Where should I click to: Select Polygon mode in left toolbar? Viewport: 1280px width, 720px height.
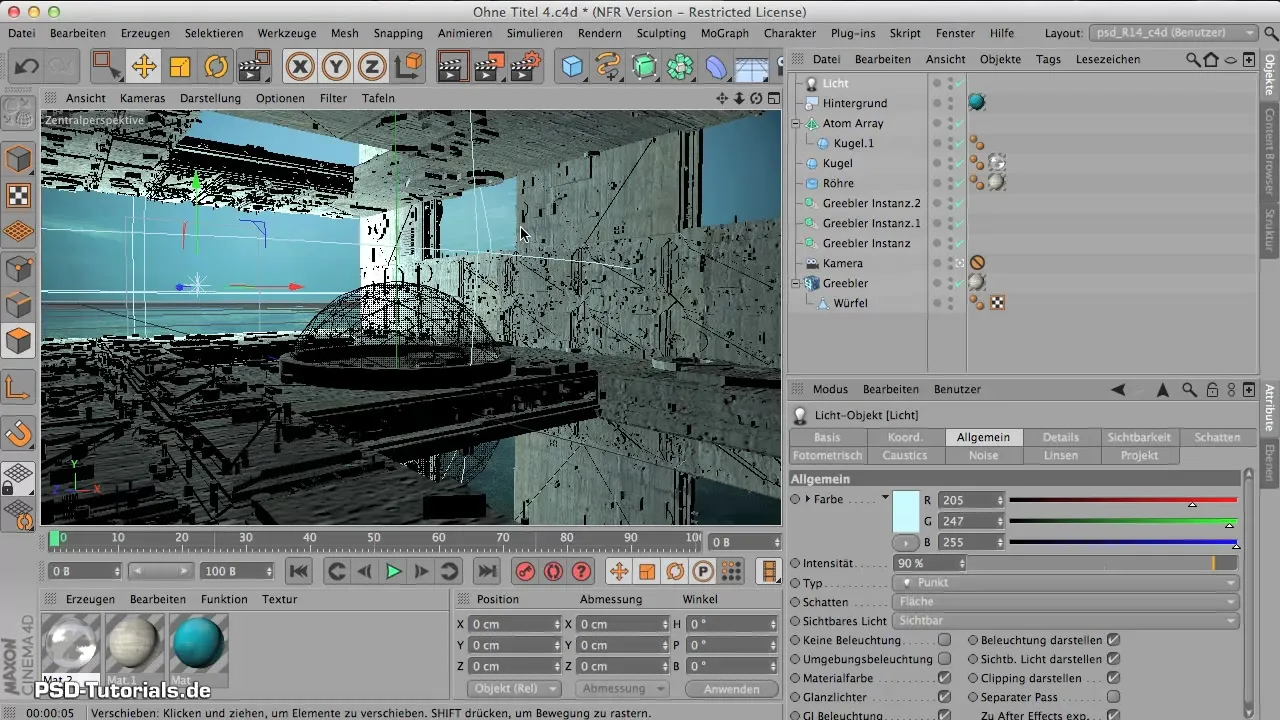tap(19, 341)
